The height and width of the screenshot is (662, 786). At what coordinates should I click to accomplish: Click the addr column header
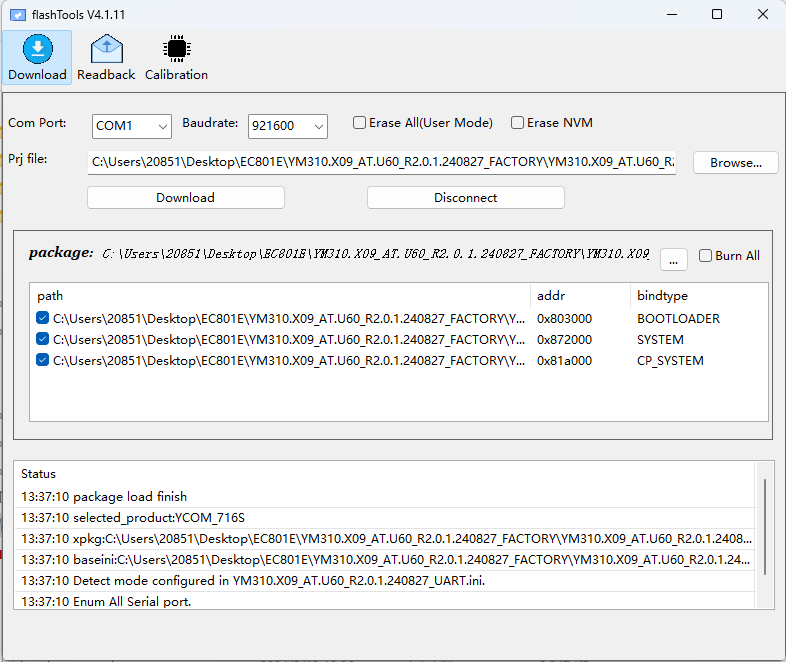580,296
